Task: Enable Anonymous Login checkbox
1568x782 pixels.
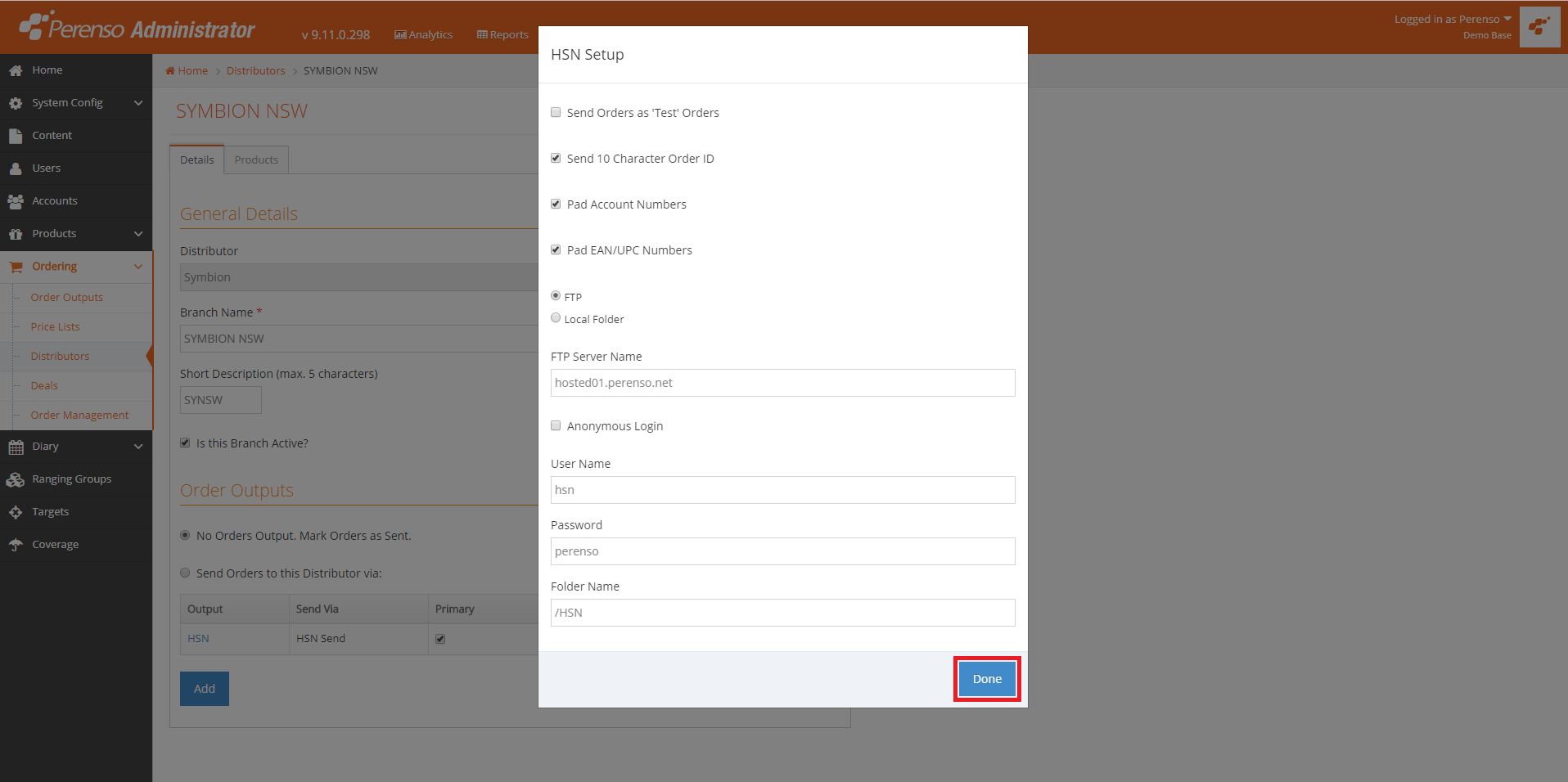Action: [556, 425]
